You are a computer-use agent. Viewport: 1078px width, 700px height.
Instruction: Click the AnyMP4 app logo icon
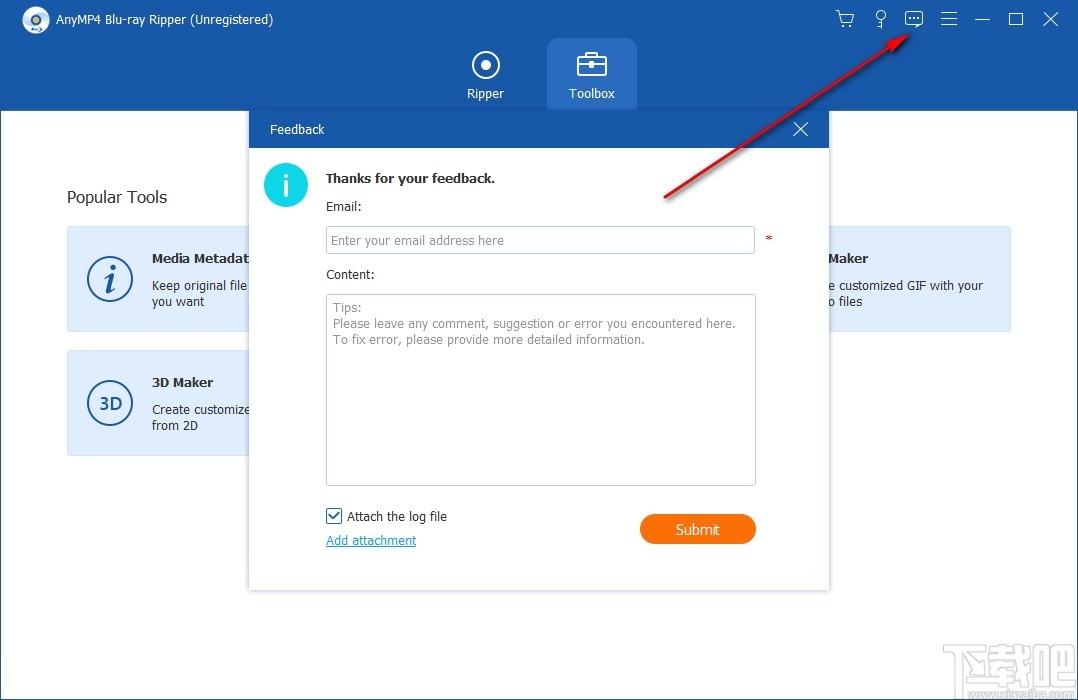pyautogui.click(x=36, y=20)
